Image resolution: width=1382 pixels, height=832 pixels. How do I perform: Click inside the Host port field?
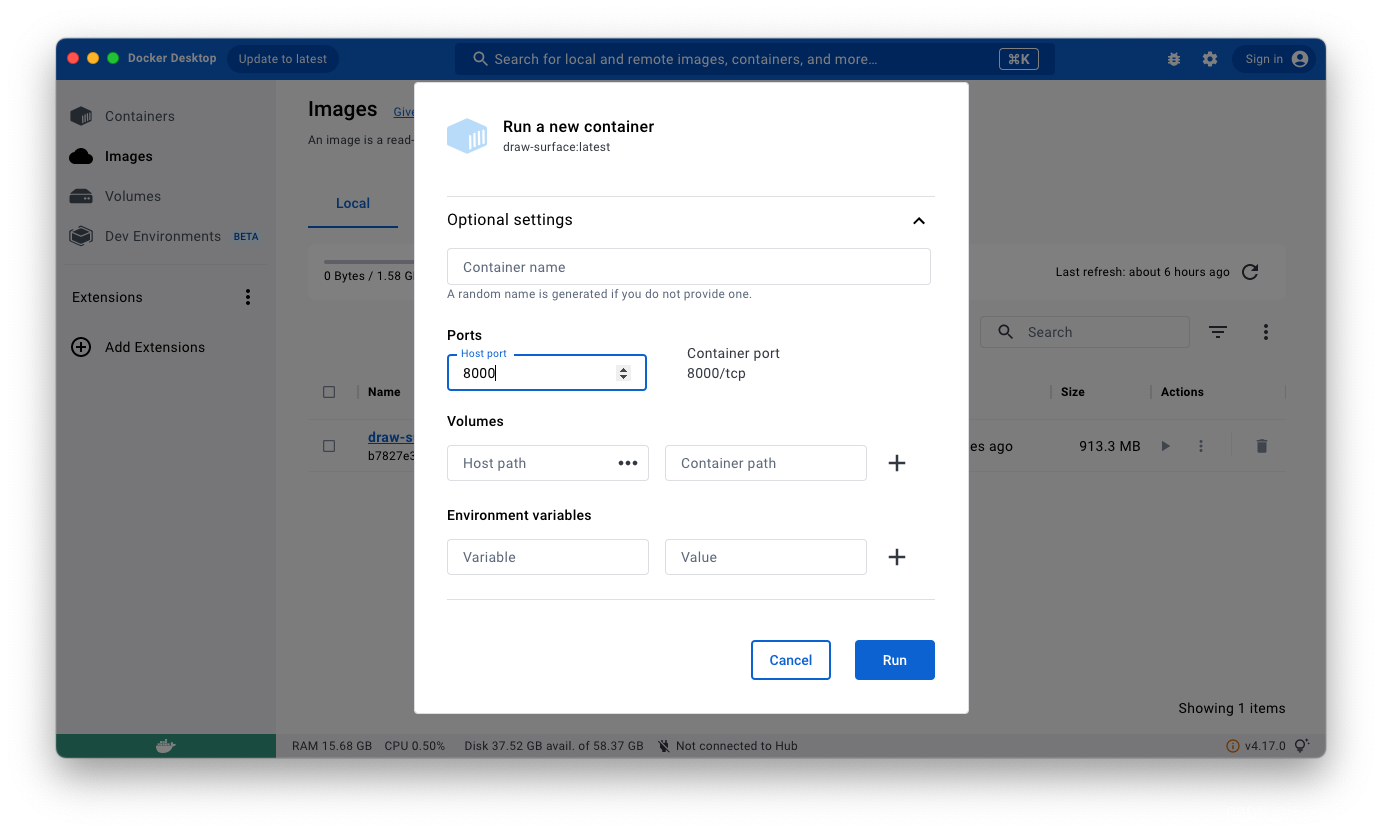coord(547,373)
